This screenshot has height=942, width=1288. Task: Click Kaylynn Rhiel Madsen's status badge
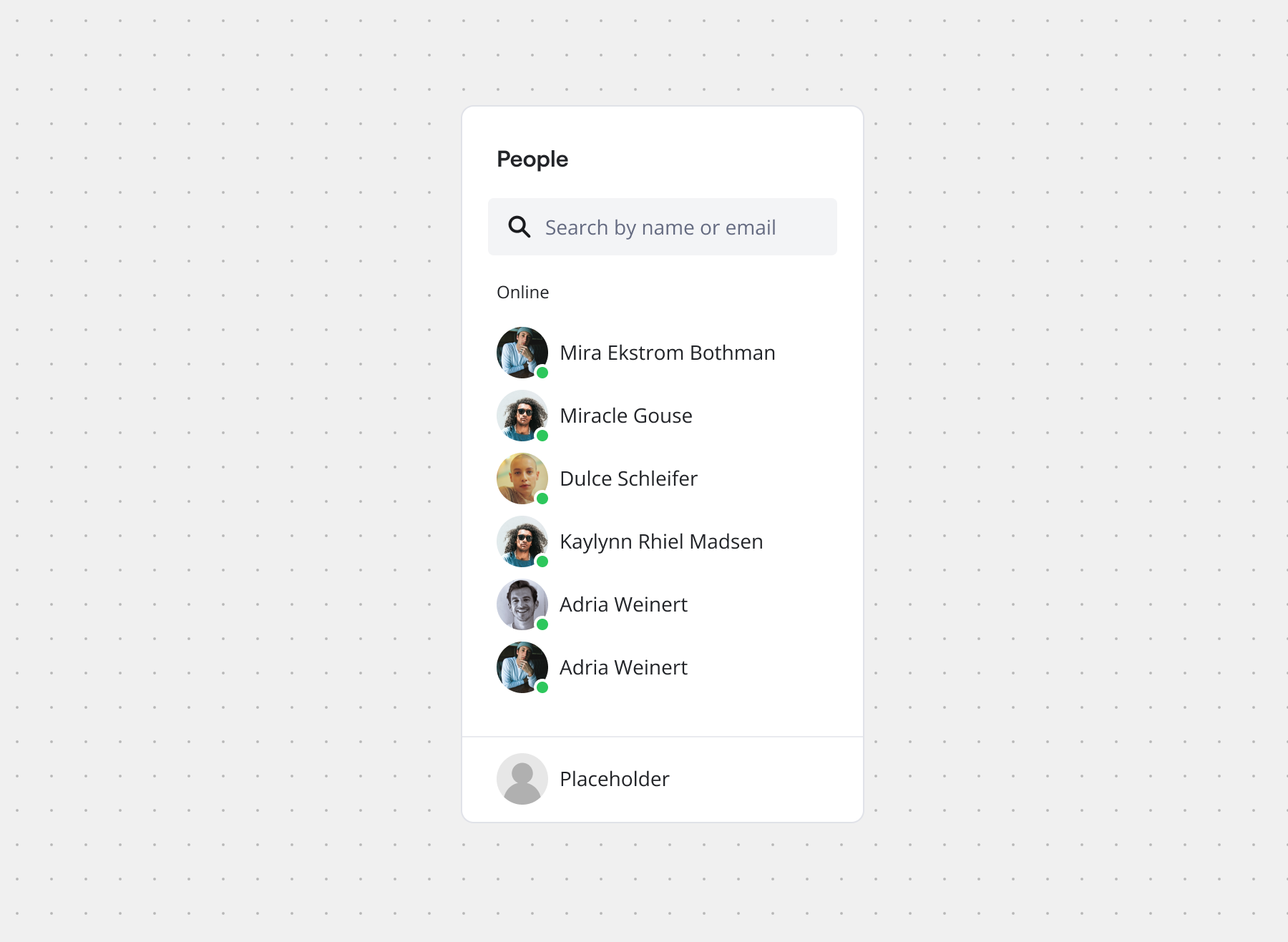(x=542, y=561)
